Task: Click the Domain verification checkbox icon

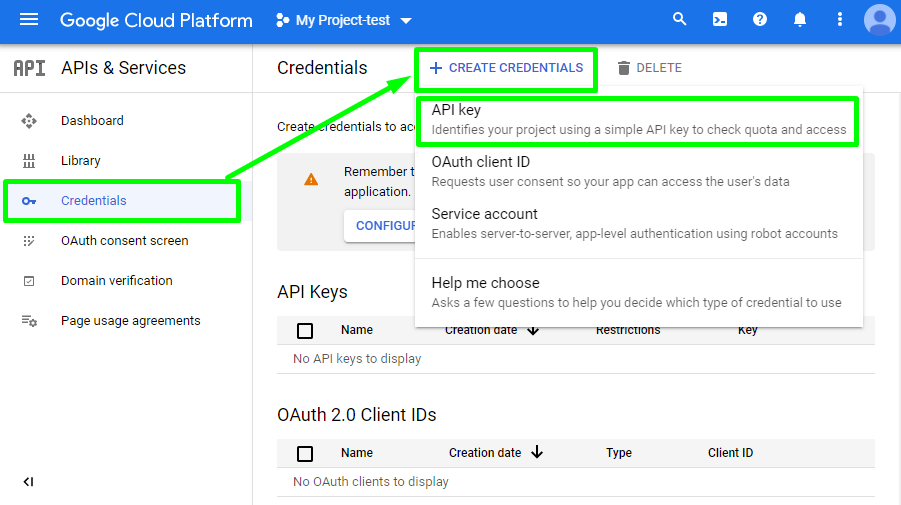Action: tap(29, 281)
